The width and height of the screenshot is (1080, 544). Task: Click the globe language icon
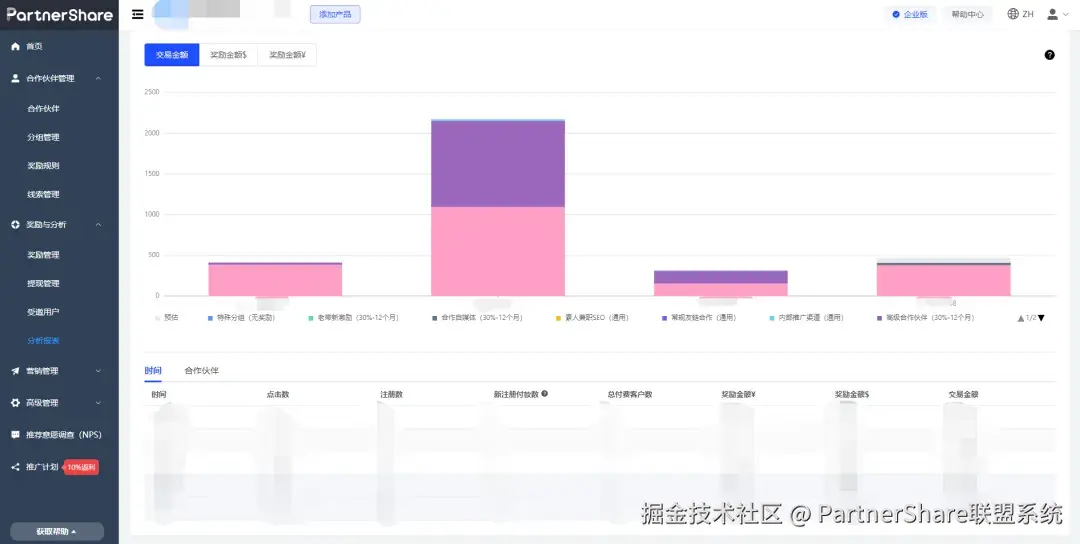point(1012,14)
